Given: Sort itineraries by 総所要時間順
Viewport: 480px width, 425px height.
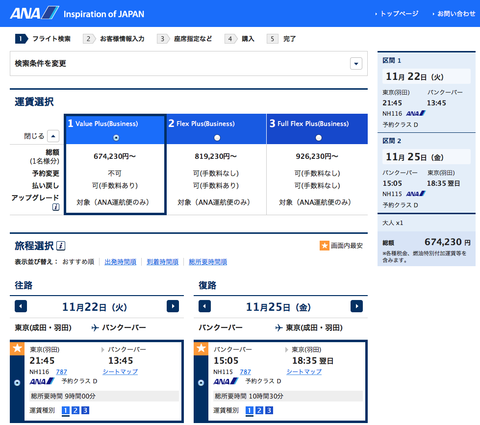Looking at the screenshot, I should click(x=208, y=262).
